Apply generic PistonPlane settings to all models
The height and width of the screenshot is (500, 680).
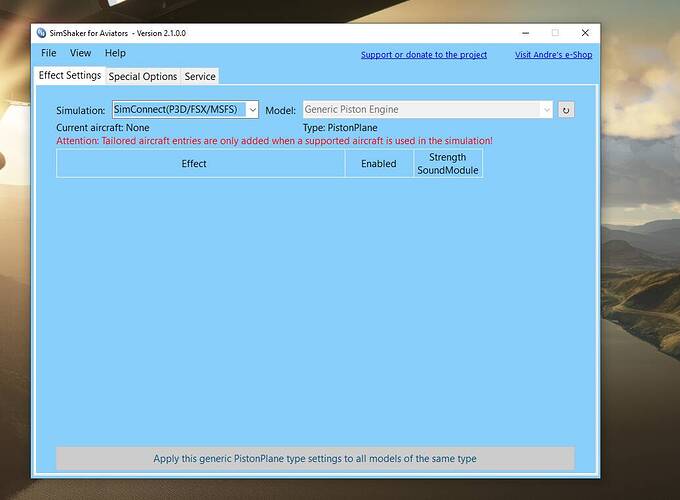[x=315, y=458]
